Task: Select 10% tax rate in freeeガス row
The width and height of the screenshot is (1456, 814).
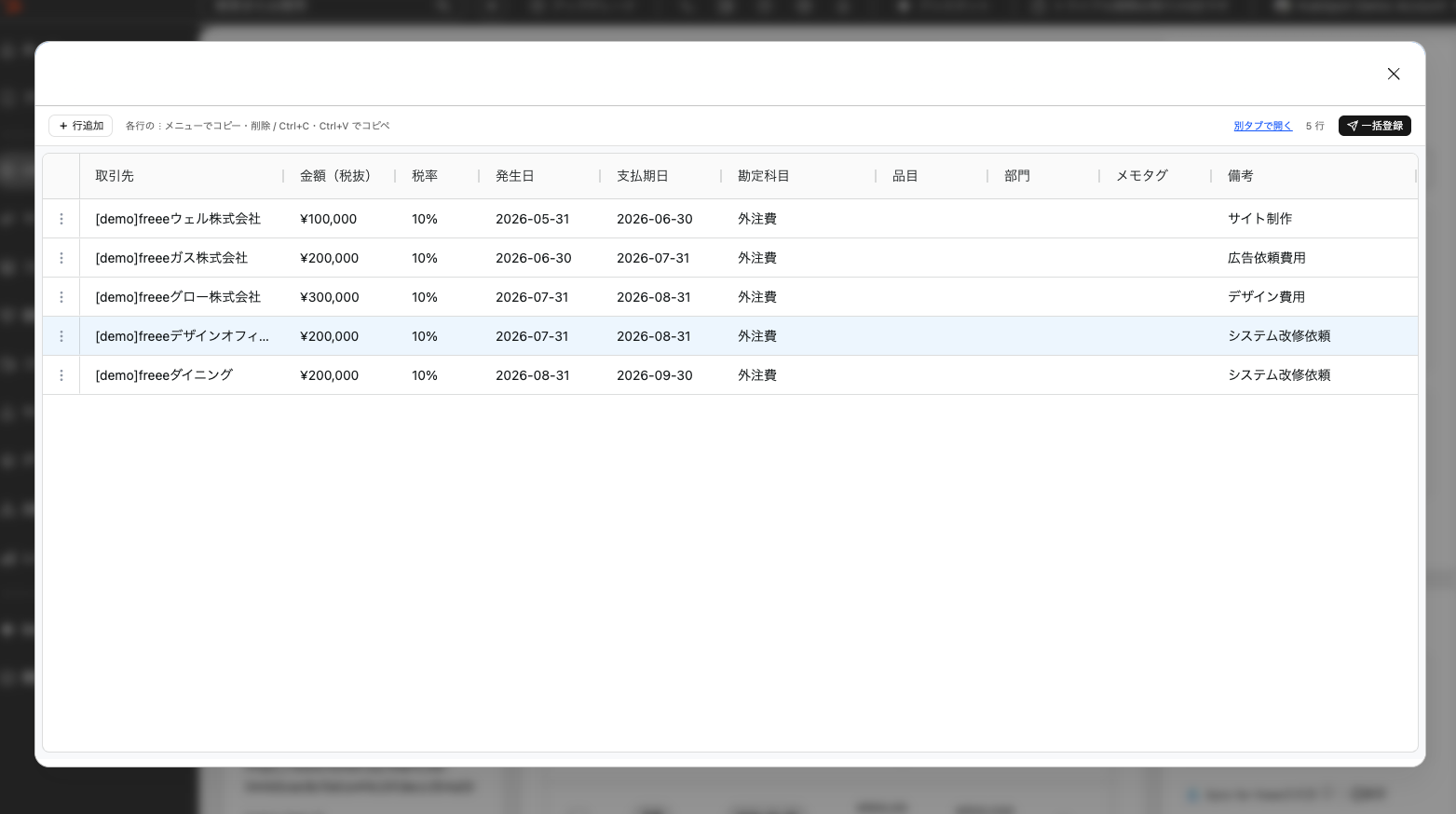Action: pos(438,258)
